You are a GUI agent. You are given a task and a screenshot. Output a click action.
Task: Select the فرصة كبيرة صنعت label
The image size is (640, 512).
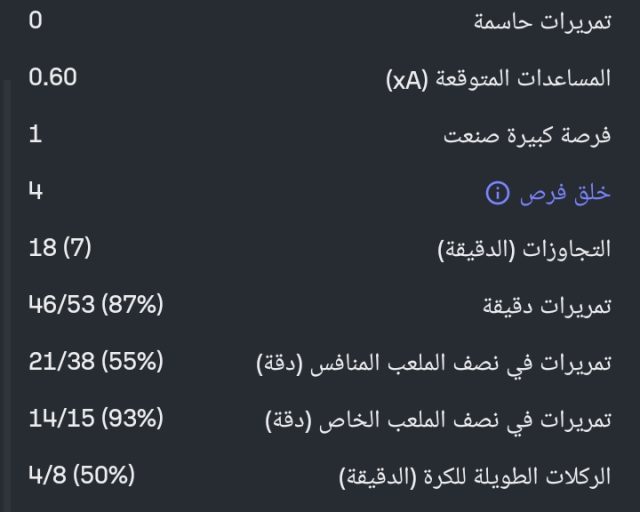(x=527, y=137)
